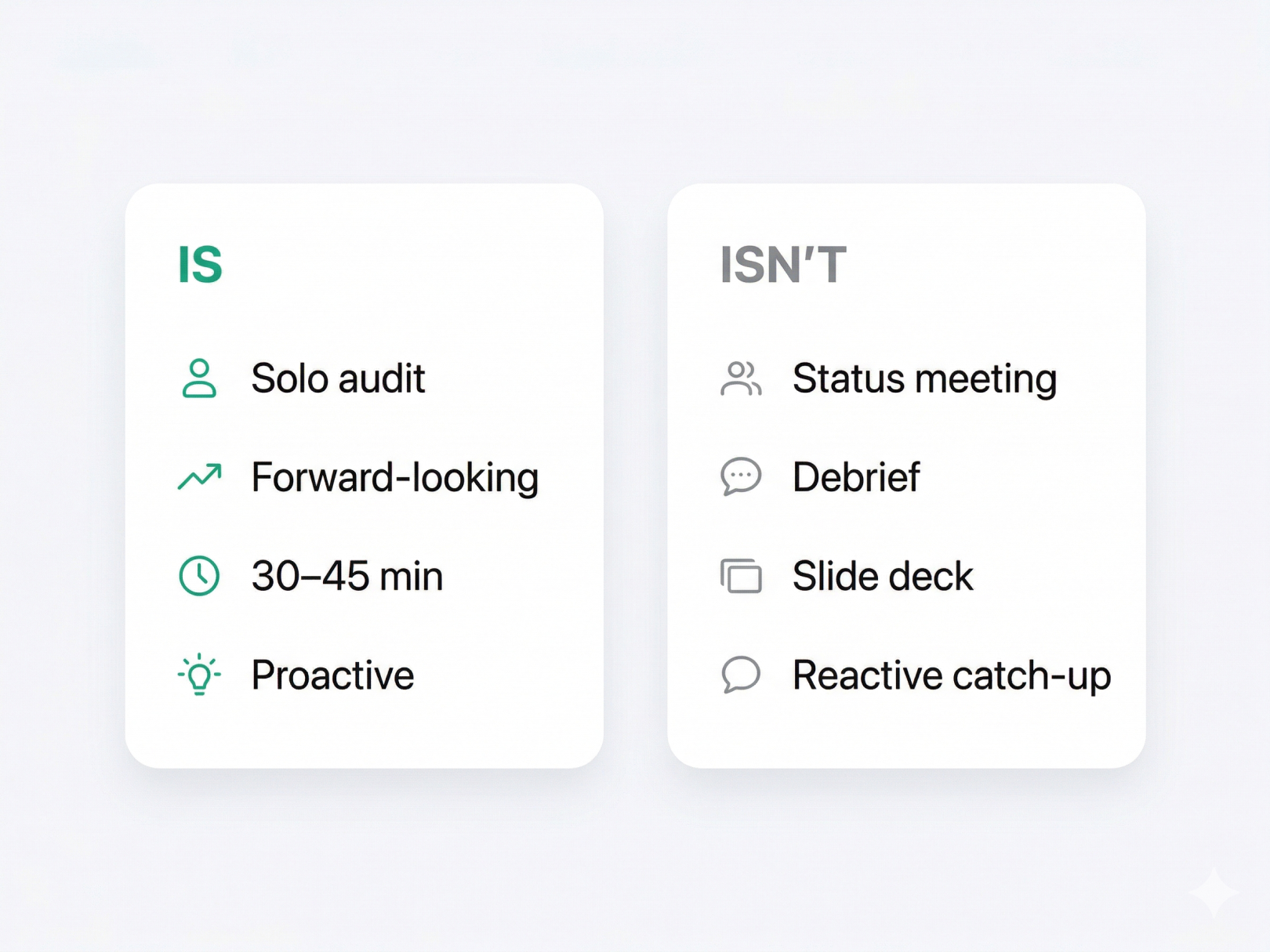Image resolution: width=1270 pixels, height=952 pixels.
Task: Click the Solo audit label
Action: pos(338,378)
